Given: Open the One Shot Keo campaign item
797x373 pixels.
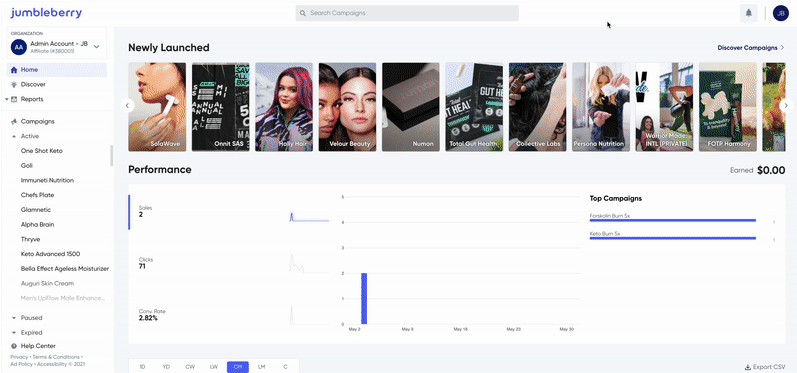Looking at the screenshot, I should (x=42, y=151).
